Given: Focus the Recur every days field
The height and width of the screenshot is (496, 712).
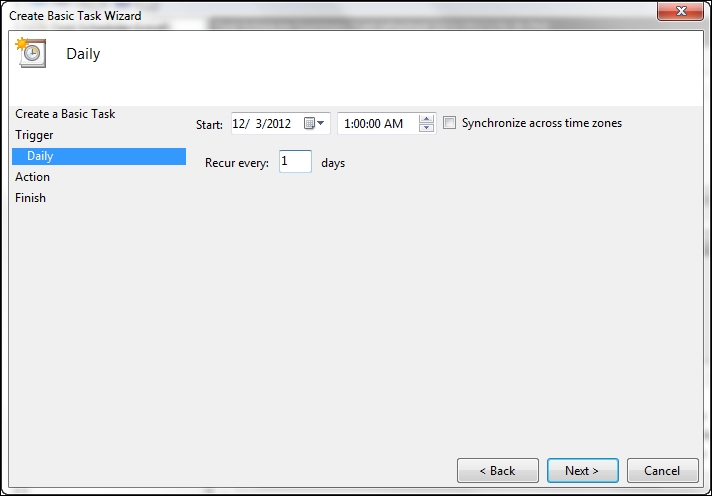Looking at the screenshot, I should click(295, 162).
